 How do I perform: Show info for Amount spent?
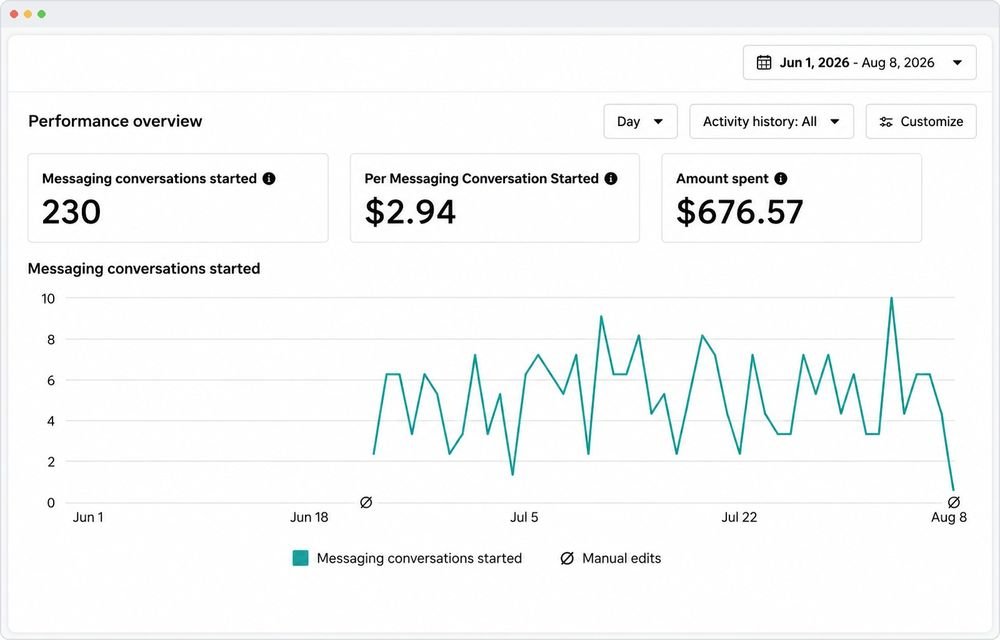781,178
